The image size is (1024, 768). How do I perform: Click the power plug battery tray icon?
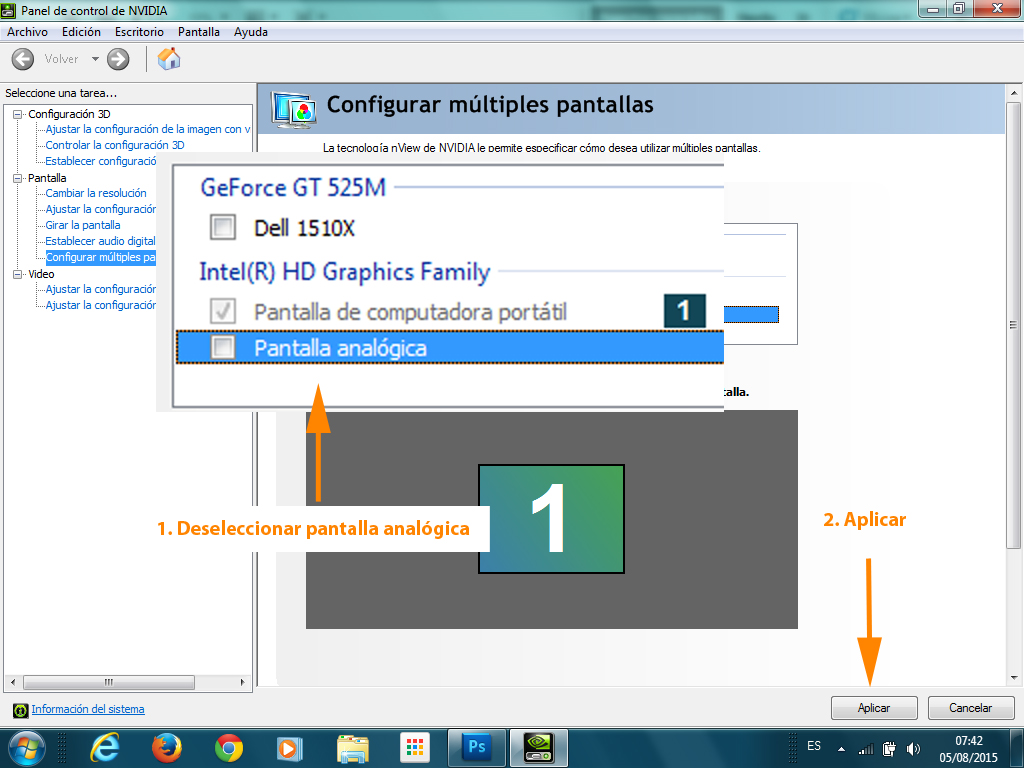click(889, 749)
